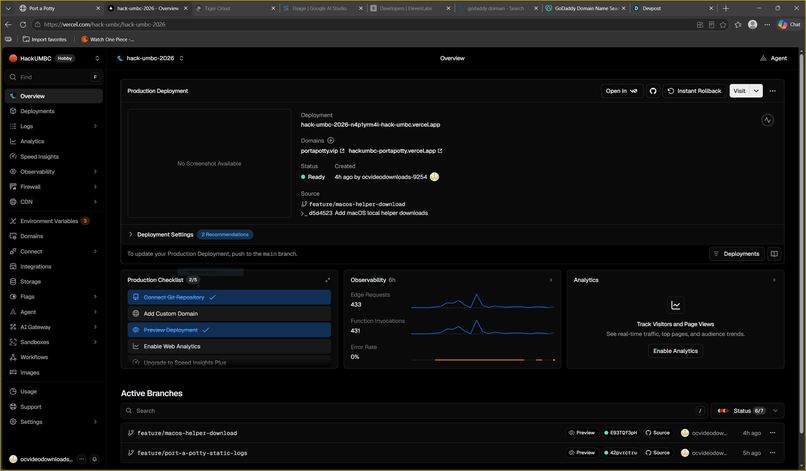This screenshot has width=806, height=471.
Task: Open the portapotty.vip domain link
Action: (x=322, y=151)
